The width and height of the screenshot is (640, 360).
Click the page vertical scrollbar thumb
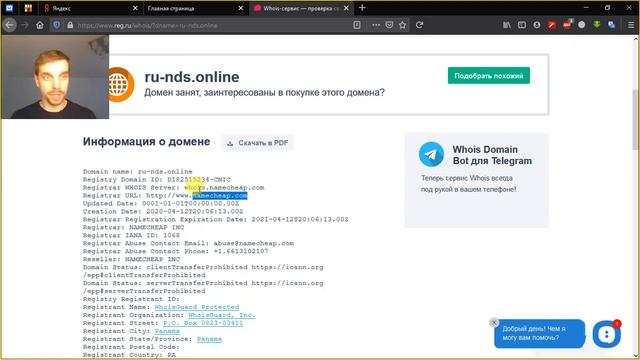pyautogui.click(x=636, y=119)
